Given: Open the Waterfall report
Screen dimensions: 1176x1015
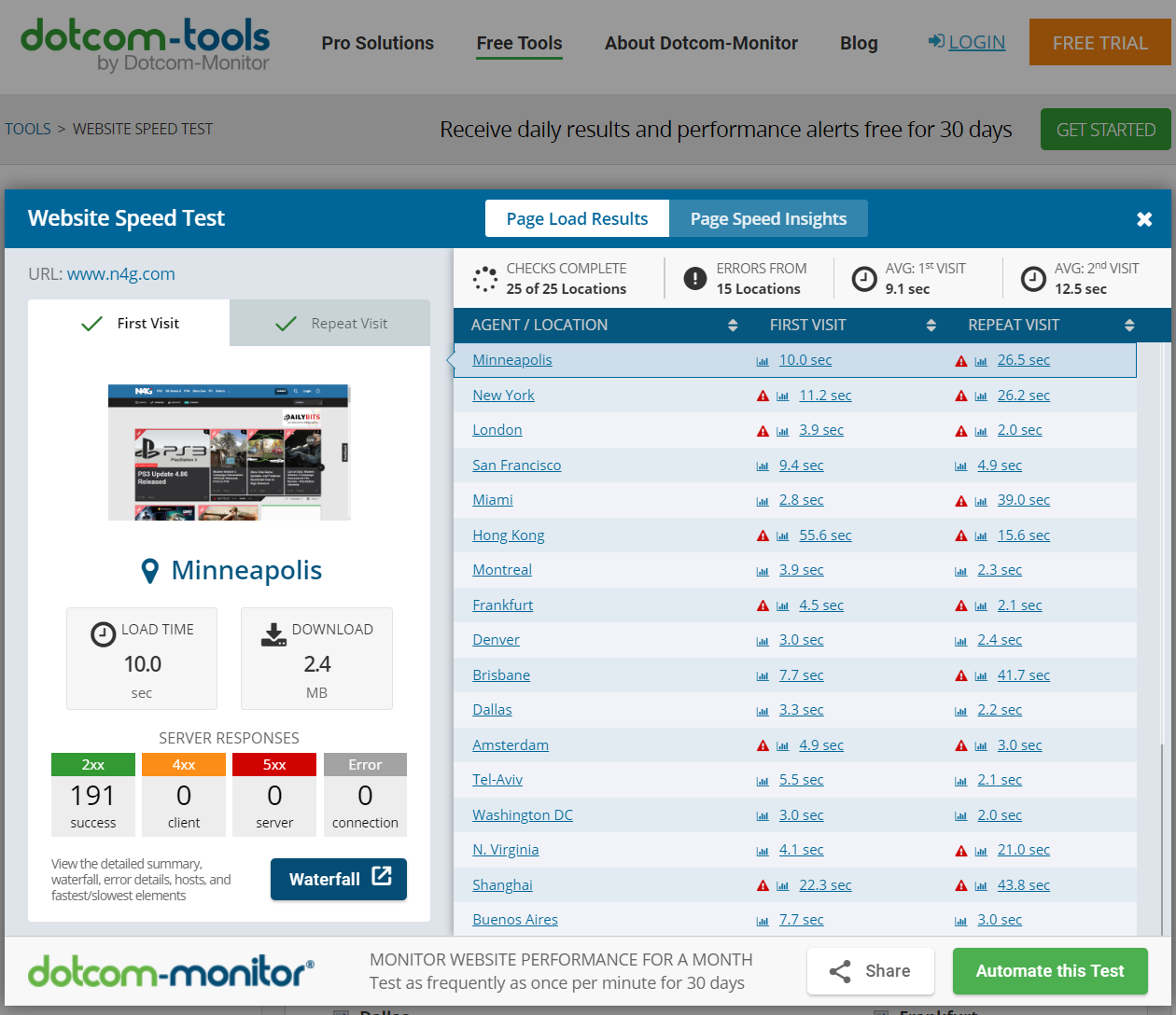Looking at the screenshot, I should (339, 879).
